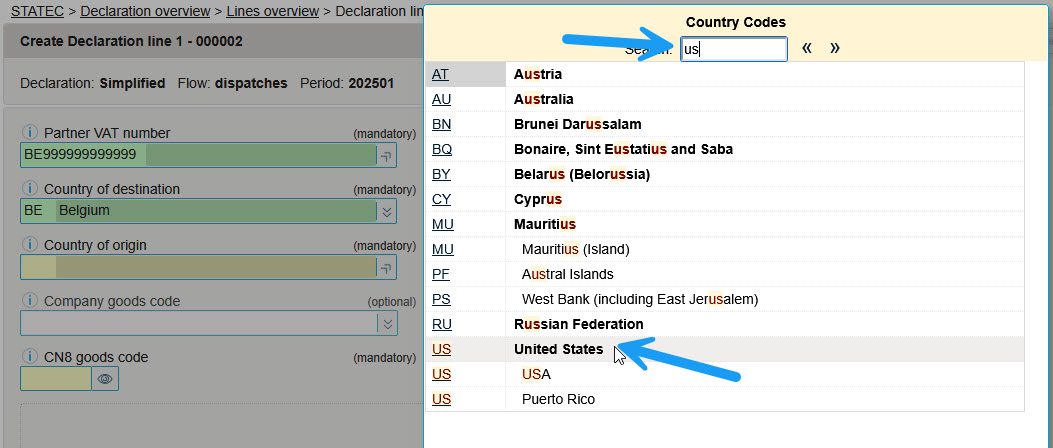Screen dimensions: 1053x448
Task: Click info icon beside Country of destination
Action: 29,189
